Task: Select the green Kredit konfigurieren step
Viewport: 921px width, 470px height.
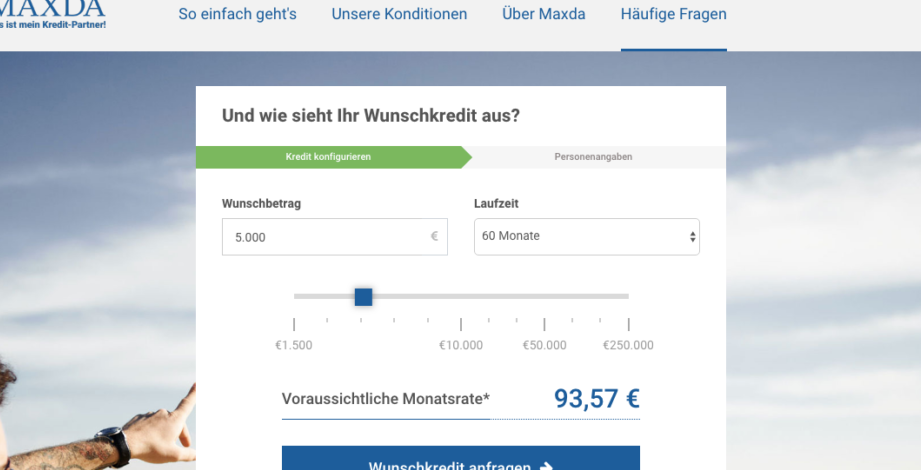Action: pos(328,157)
